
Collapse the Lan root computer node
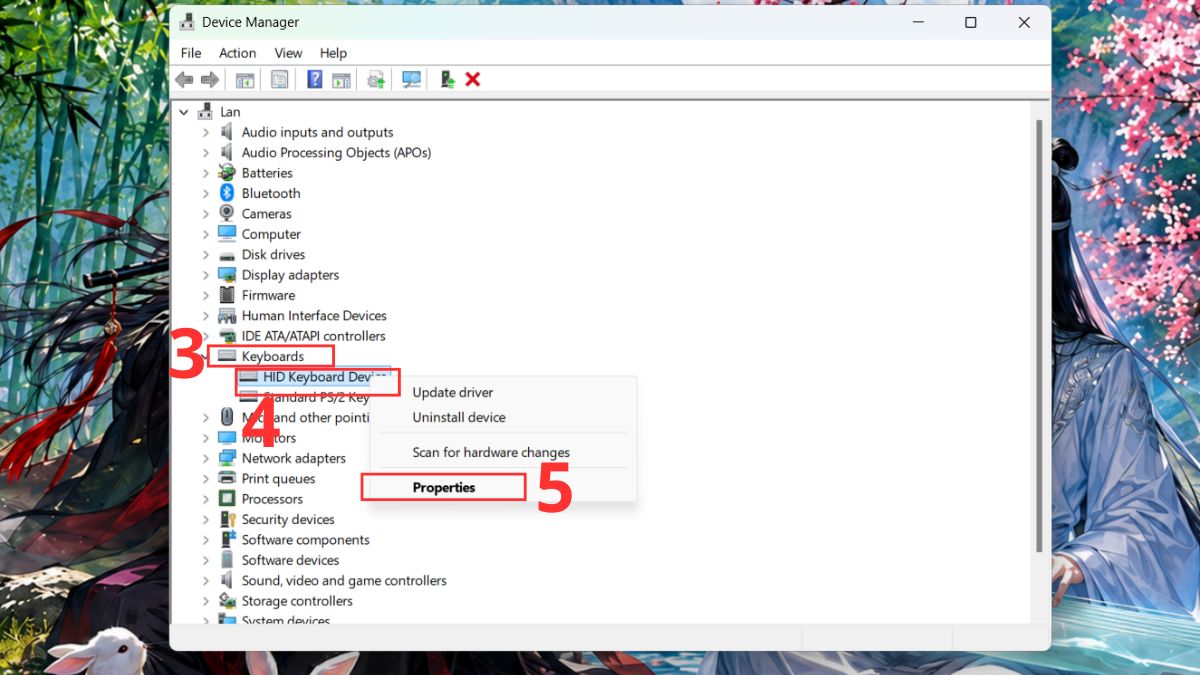coord(184,112)
